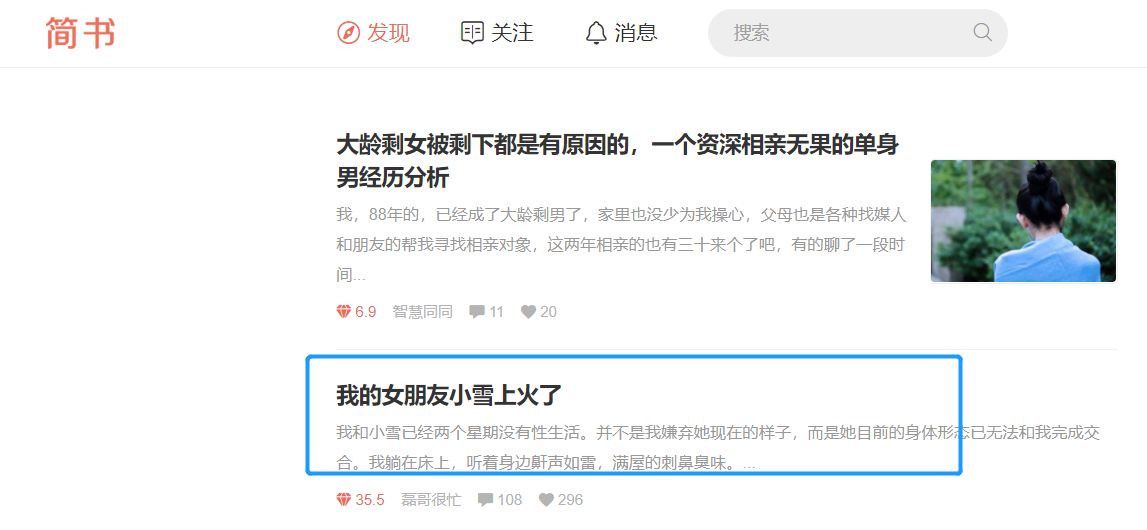Open the 发现 tab
This screenshot has width=1147, height=530.
[374, 32]
